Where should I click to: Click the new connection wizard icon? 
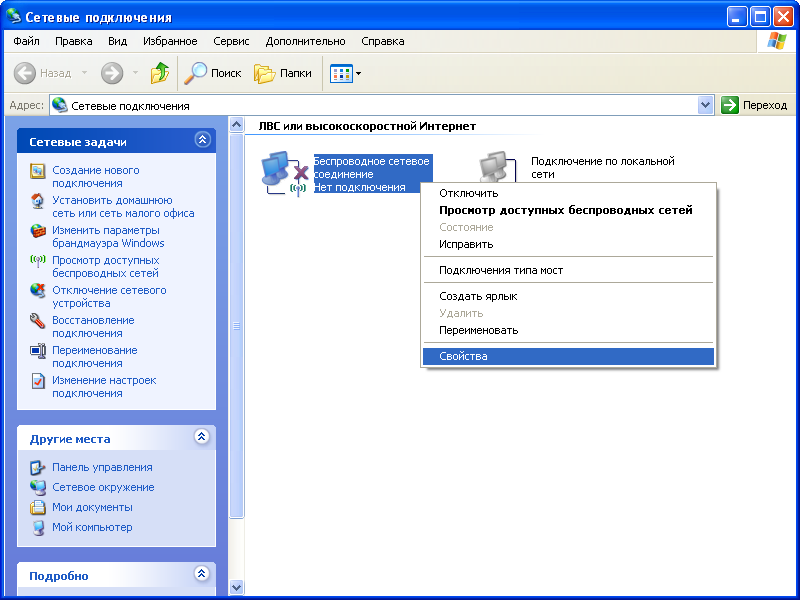[38, 171]
